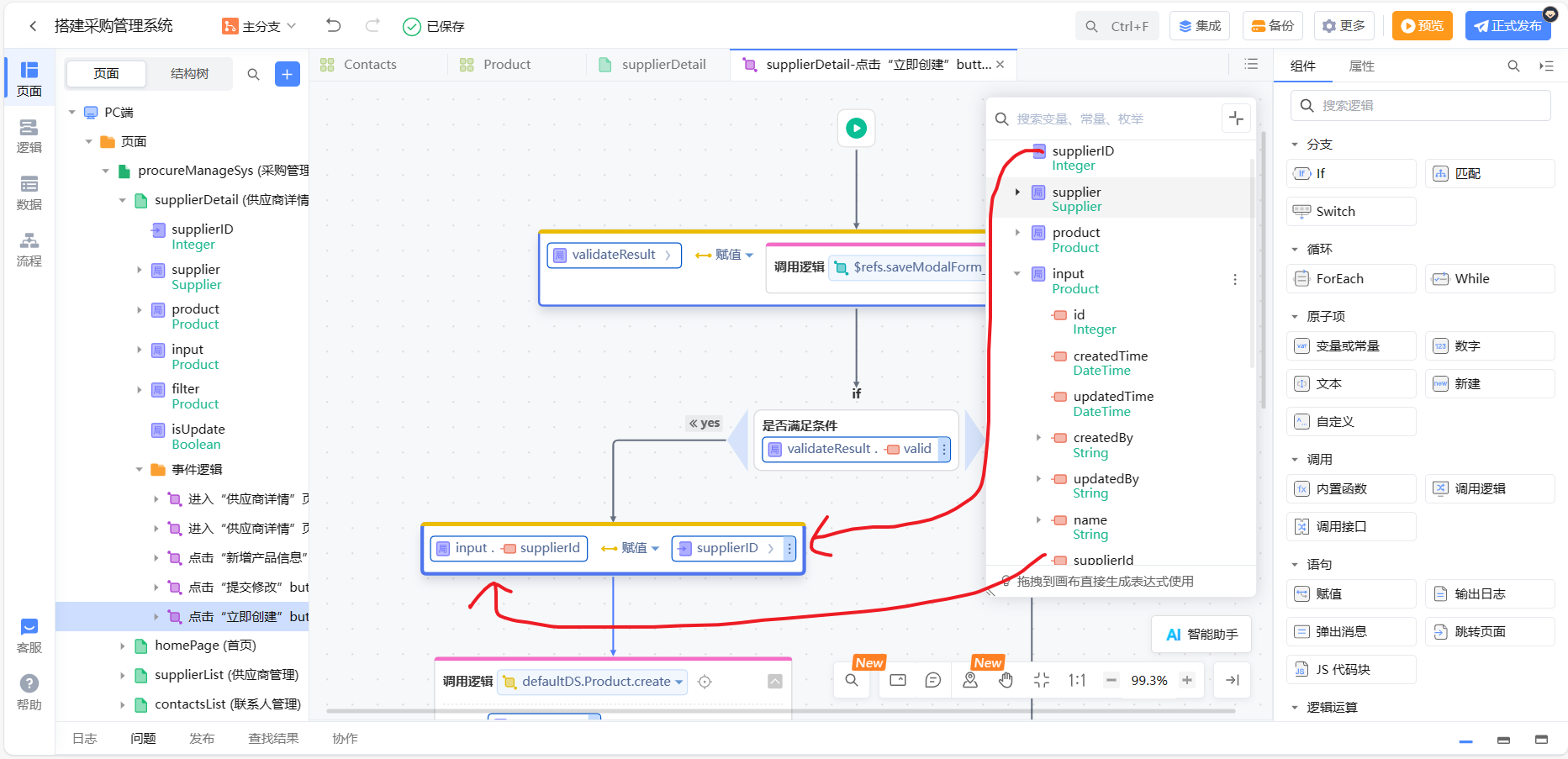This screenshot has height=759, width=1568.
Task: Collapse the 事件逻辑 folder
Action: [x=140, y=470]
